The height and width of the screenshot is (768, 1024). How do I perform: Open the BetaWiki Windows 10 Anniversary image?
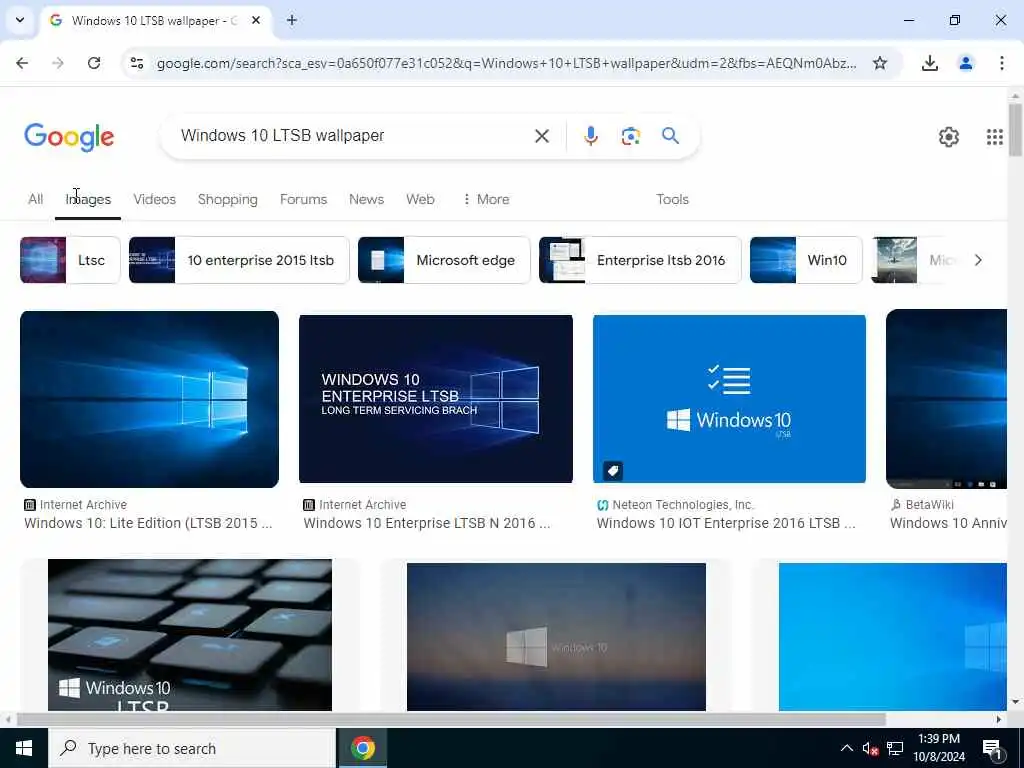coord(946,399)
